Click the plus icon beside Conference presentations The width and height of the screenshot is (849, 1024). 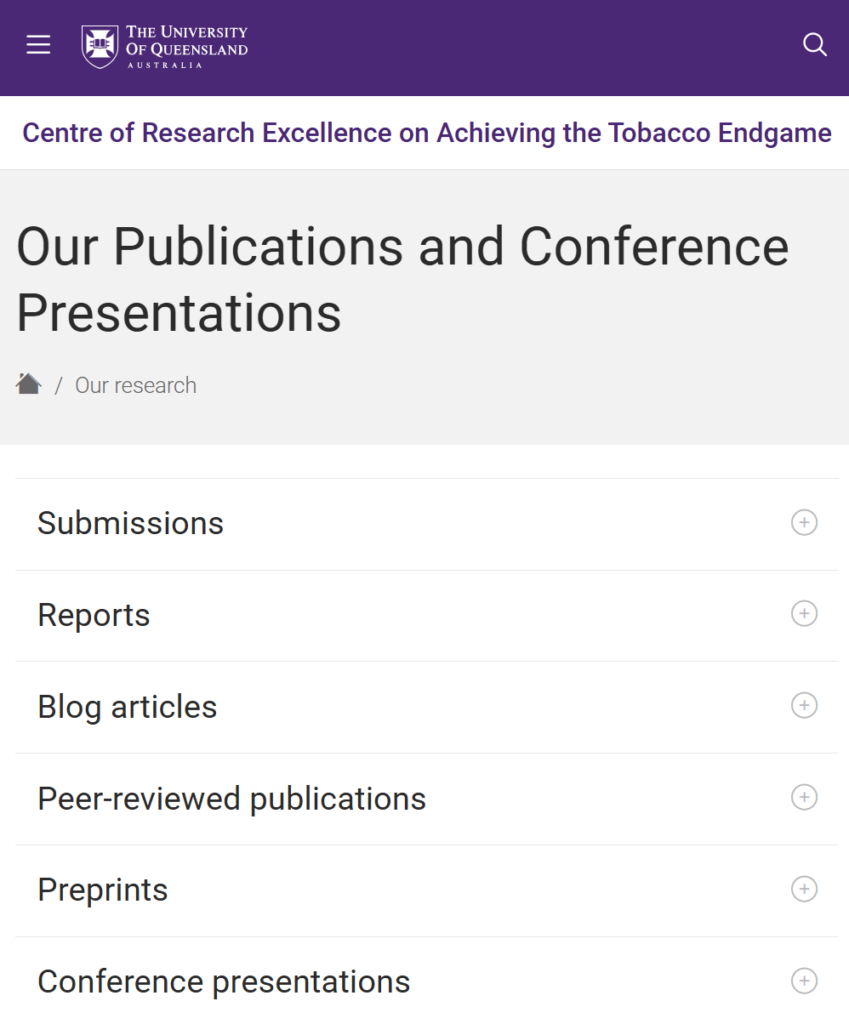[804, 981]
